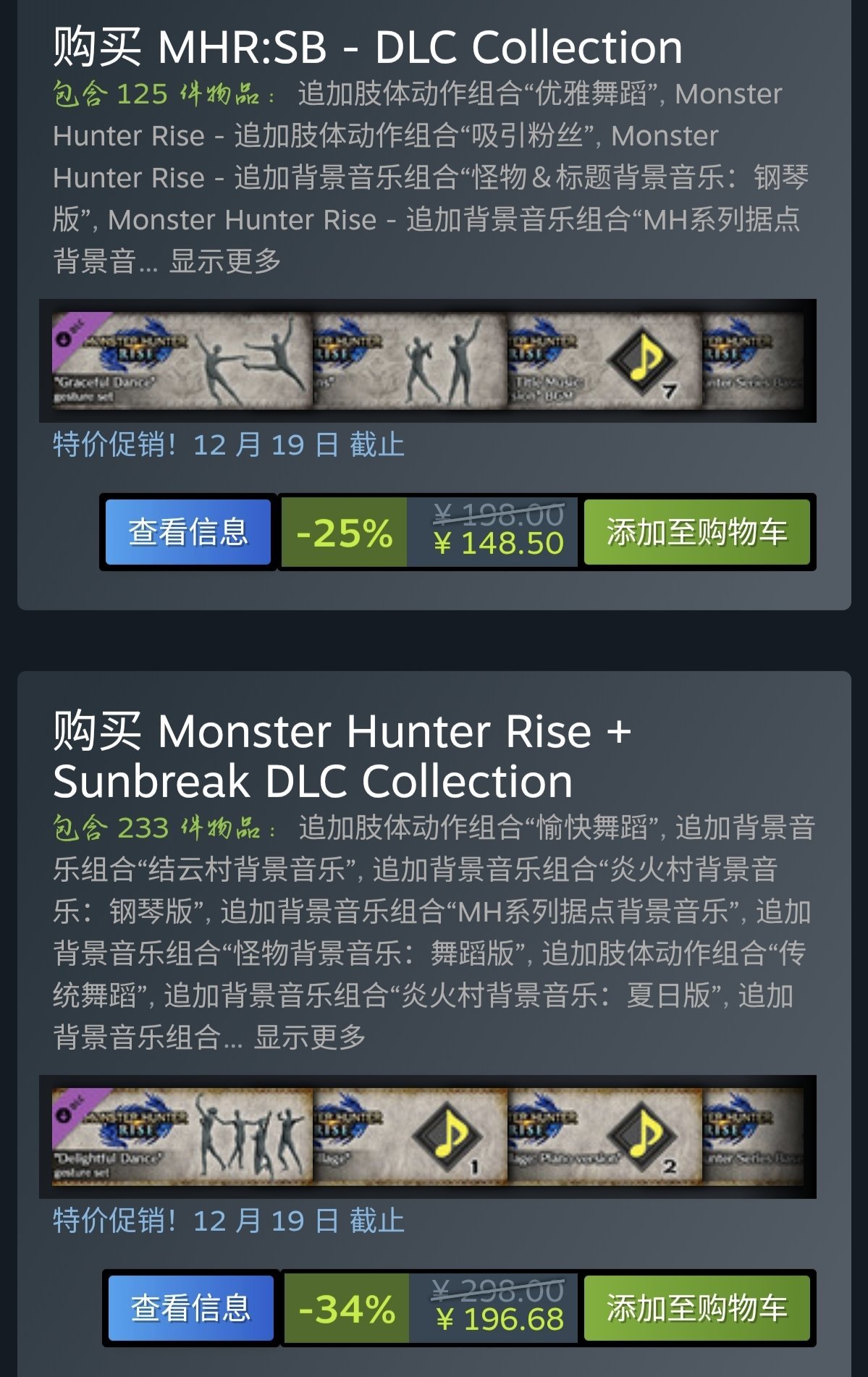Click the -34% discount badge
Viewport: 868px width, 1377px height.
coord(347,1309)
